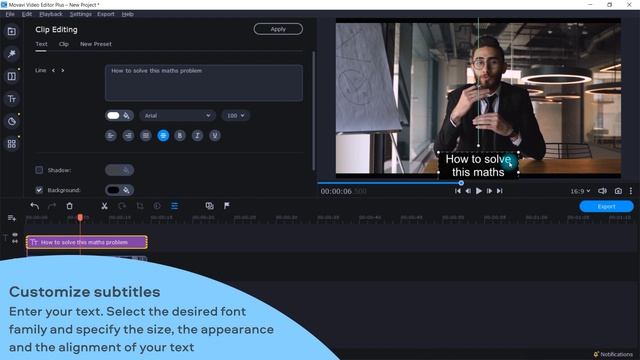The width and height of the screenshot is (640, 360).
Task: Pick the Shadow color swatch
Action: 119,170
